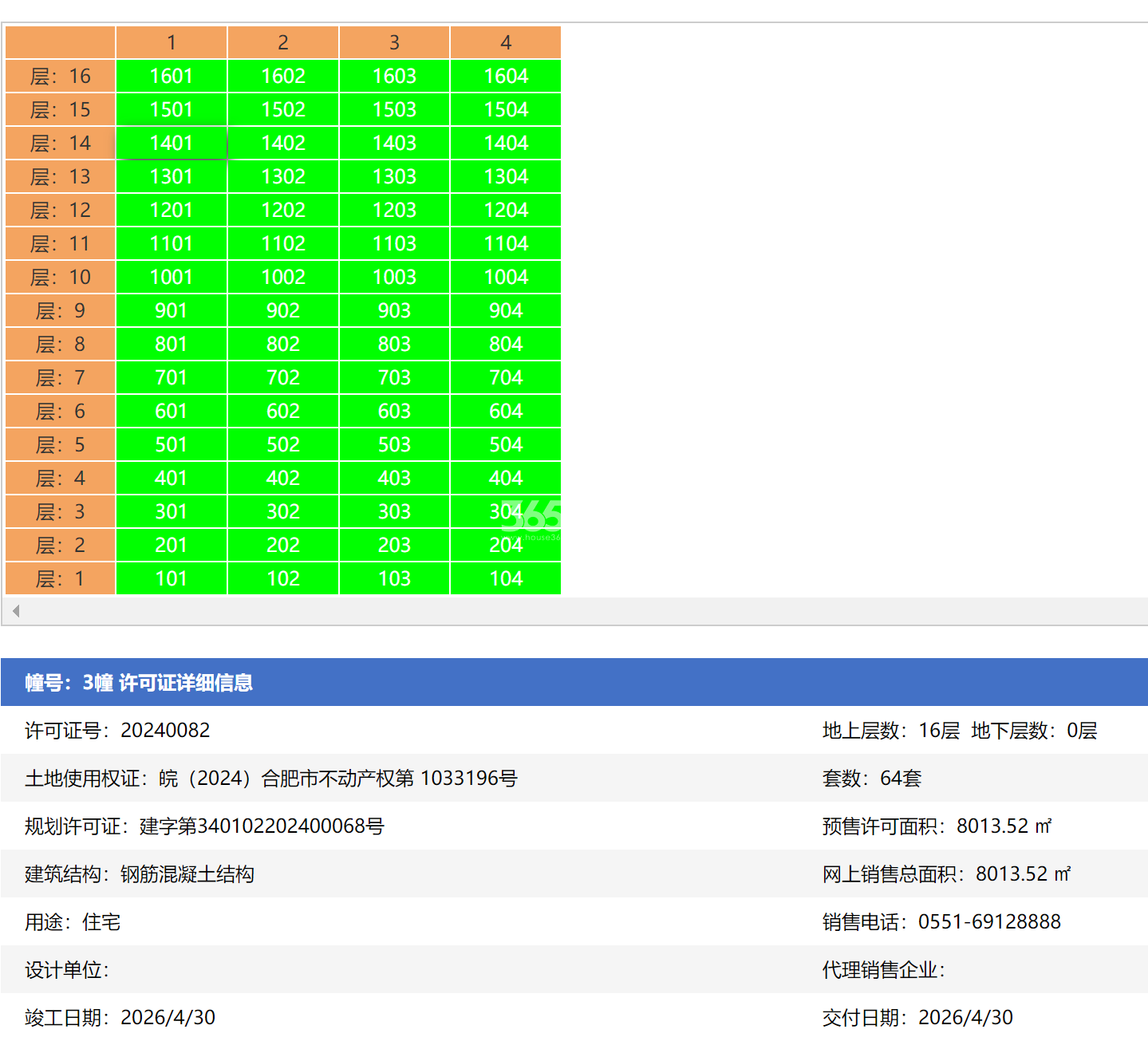This screenshot has height=1041, width=1148.
Task: Select unit 601
Action: 172,411
